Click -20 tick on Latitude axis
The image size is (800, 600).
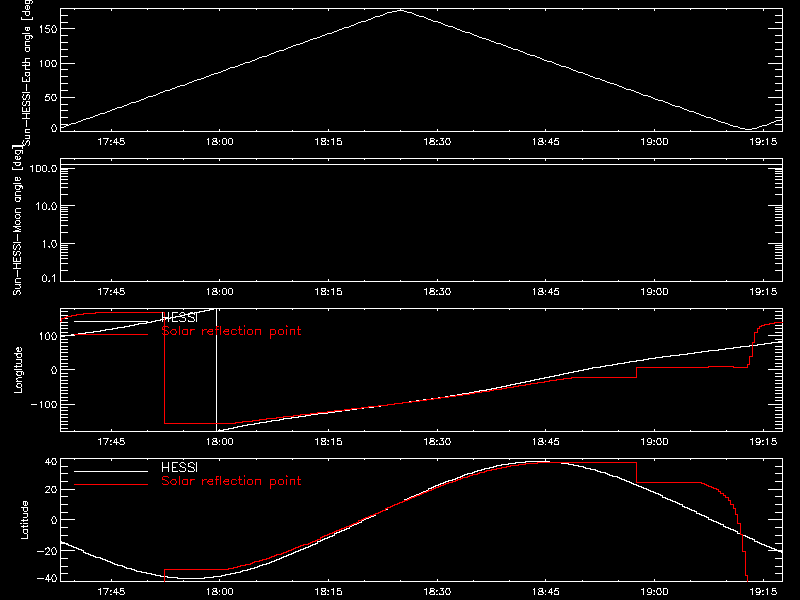coord(46,551)
